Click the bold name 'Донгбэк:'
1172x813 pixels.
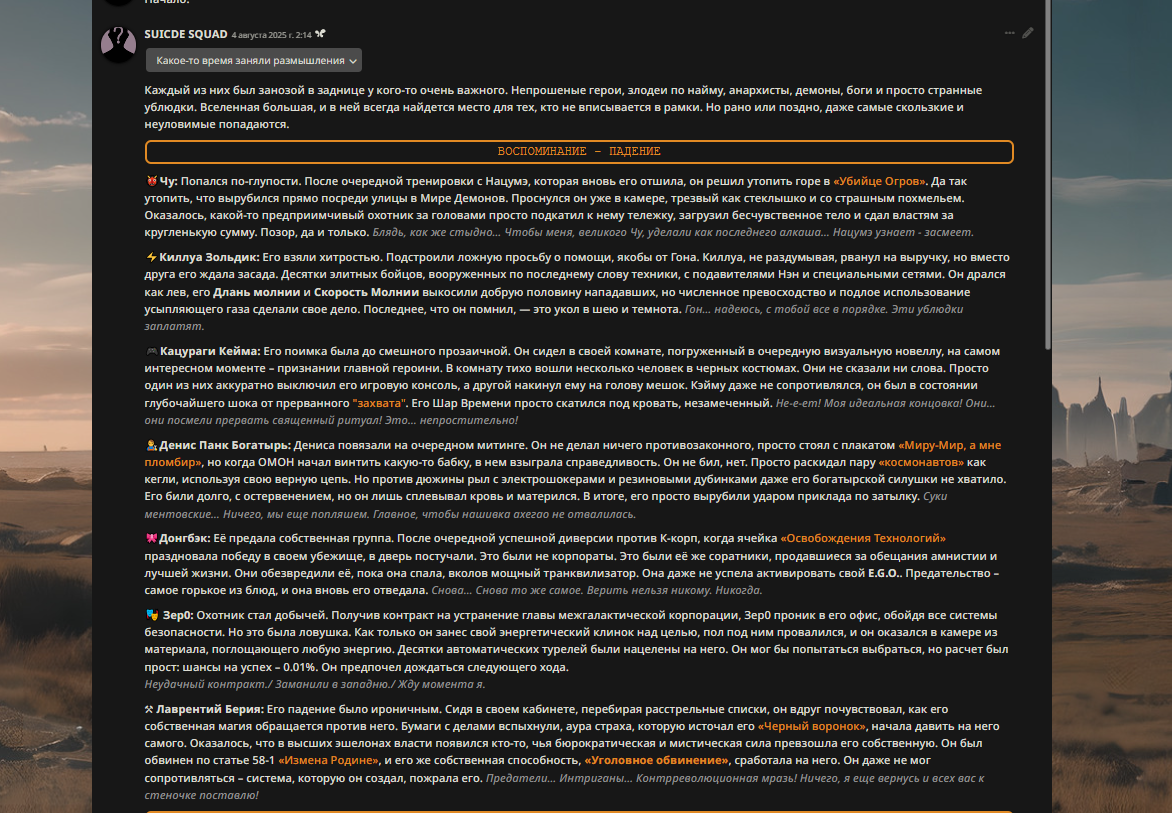[185, 538]
